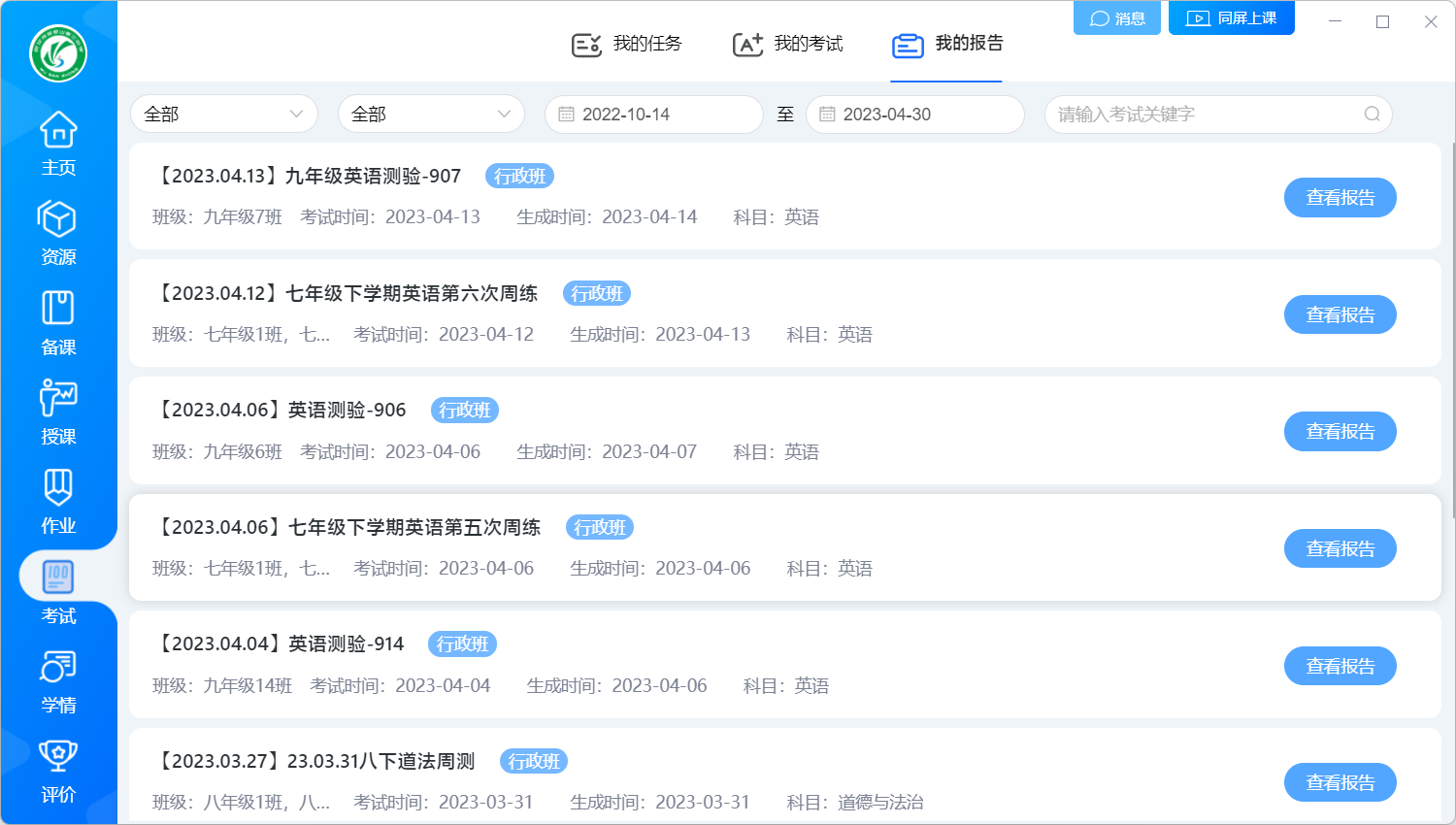Open end date picker 2023-04-30
This screenshot has height=825, width=1456.
[914, 115]
